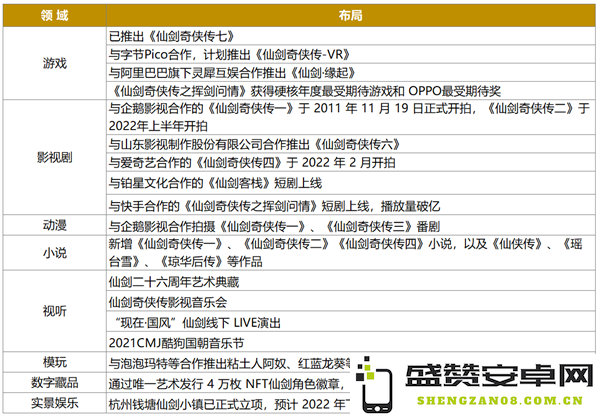600x416 pixels.
Task: Select the 游戏 category cell
Action: [54, 63]
